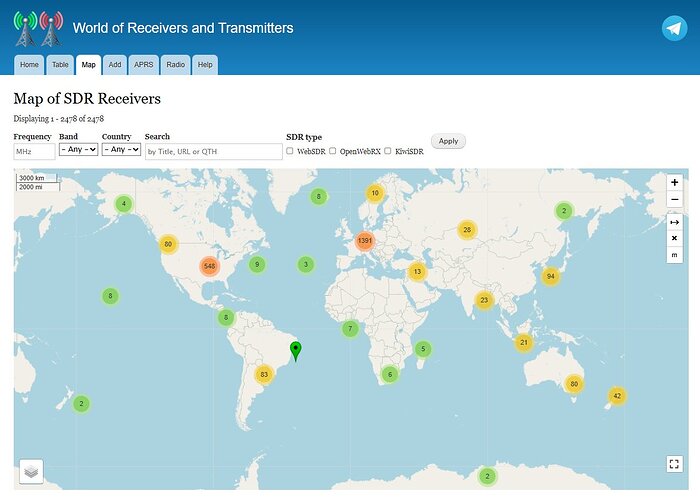Activate the map distance measuring arrow tool

[675, 222]
